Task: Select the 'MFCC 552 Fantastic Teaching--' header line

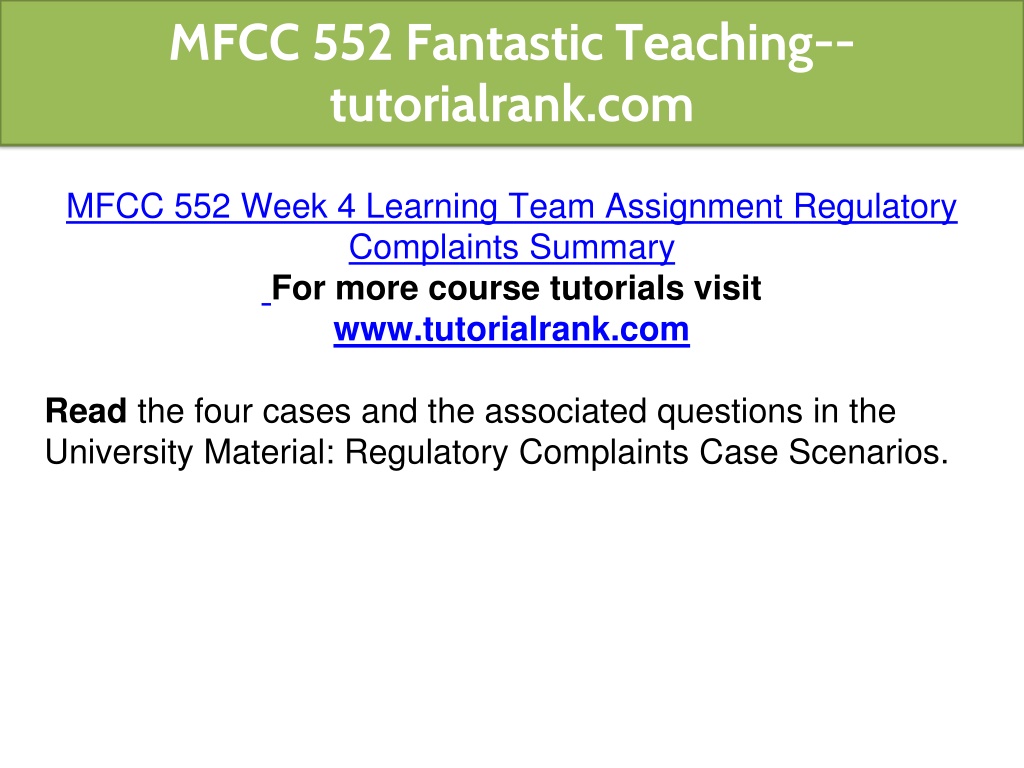Action: [x=511, y=42]
